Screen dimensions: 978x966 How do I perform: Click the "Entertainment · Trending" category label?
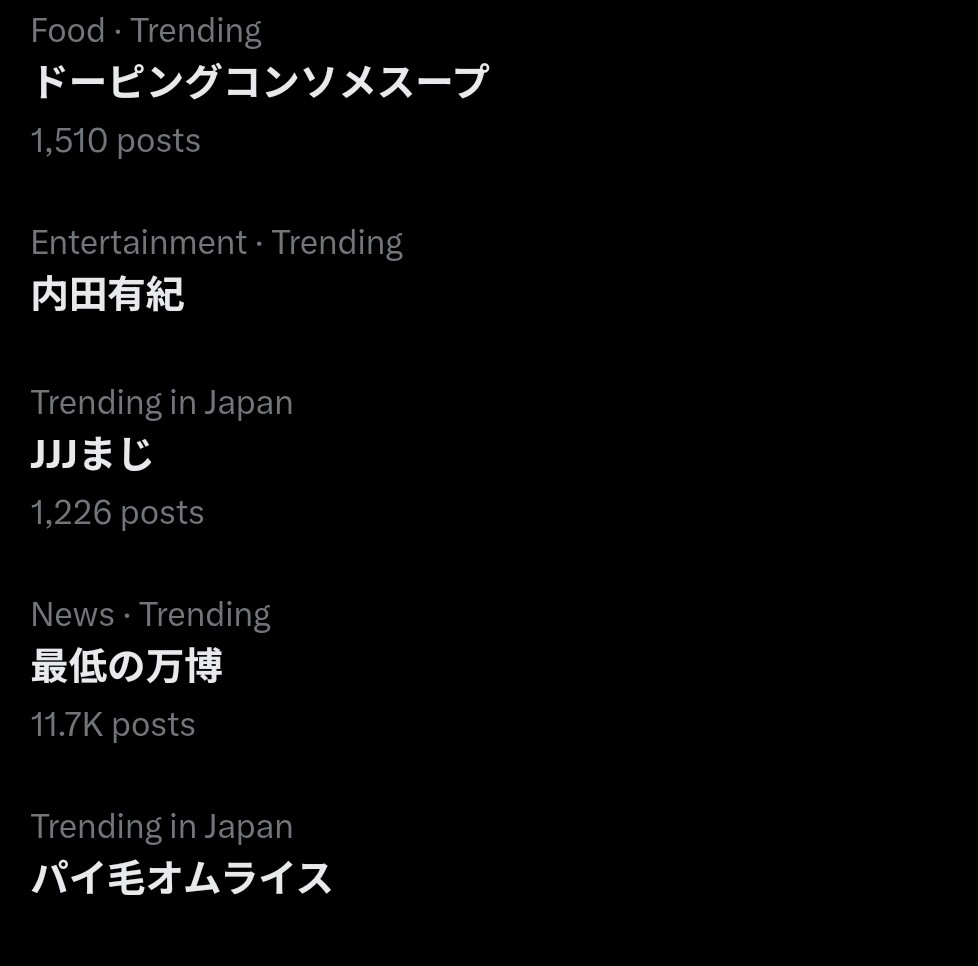[x=216, y=243]
